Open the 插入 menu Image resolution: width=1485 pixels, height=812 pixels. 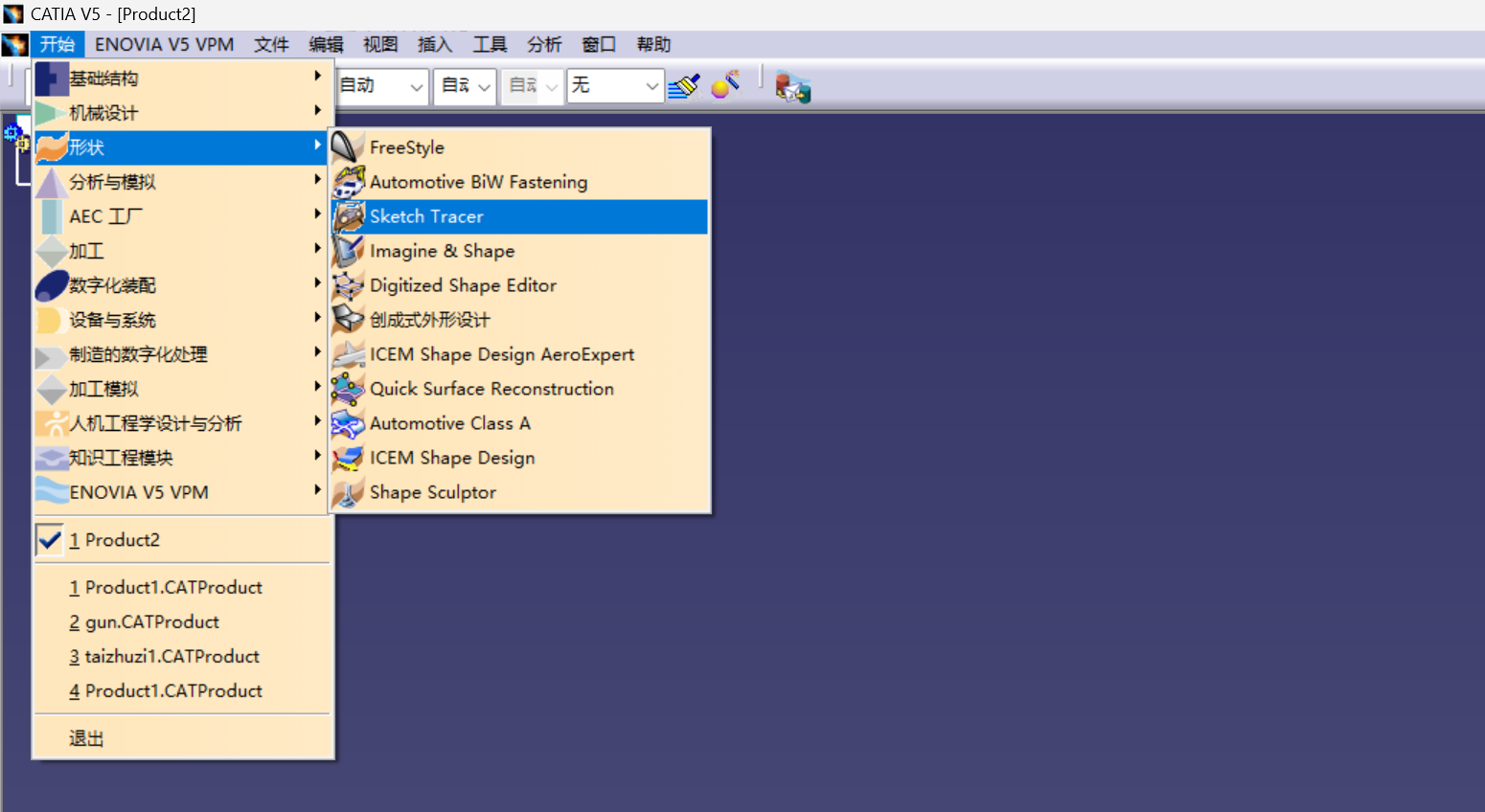pos(435,44)
